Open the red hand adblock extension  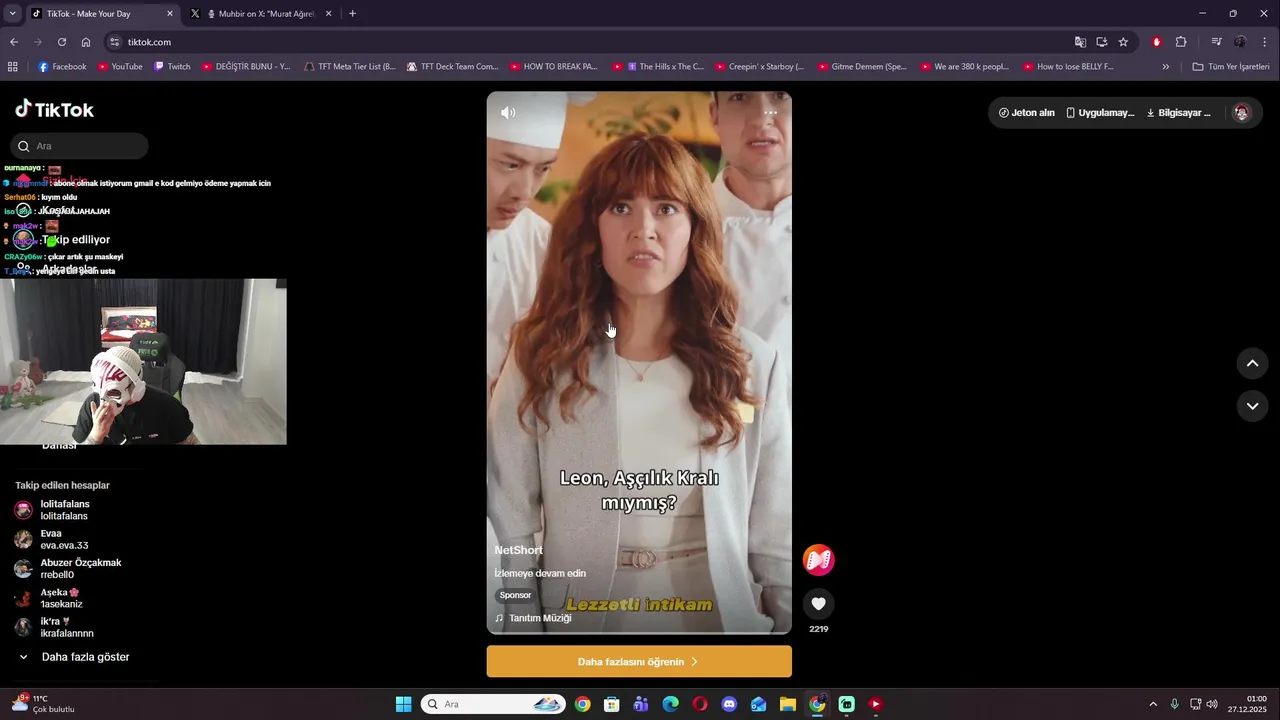[x=1157, y=42]
